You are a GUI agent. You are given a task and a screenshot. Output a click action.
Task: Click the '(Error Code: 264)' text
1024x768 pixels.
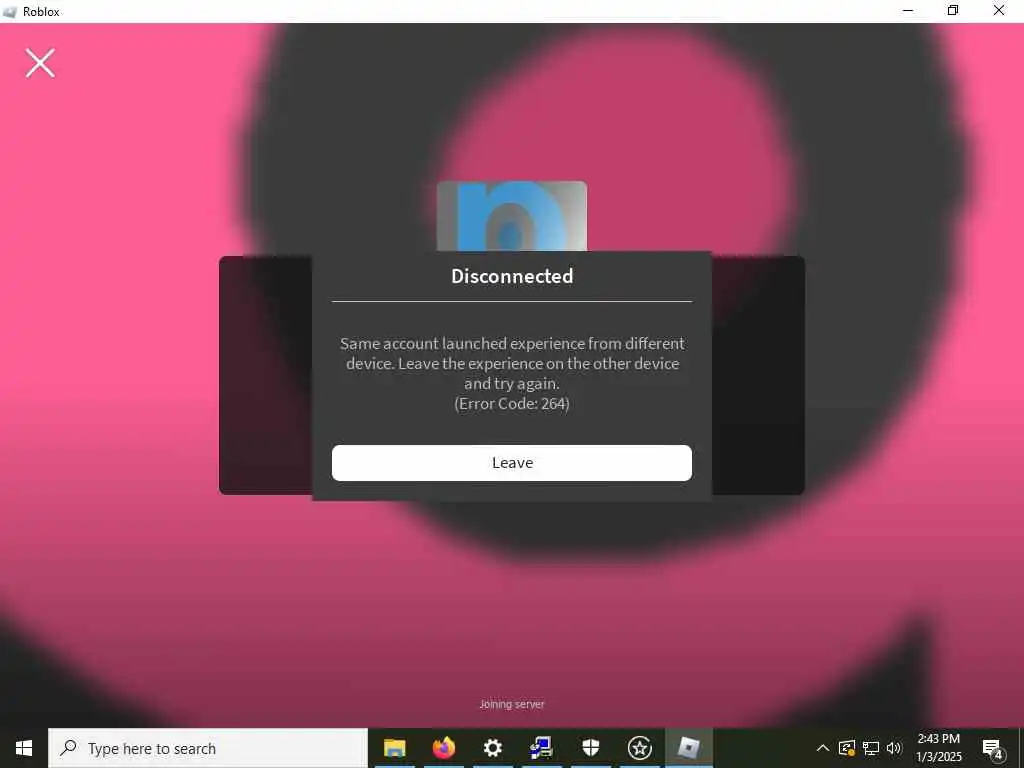coord(512,404)
